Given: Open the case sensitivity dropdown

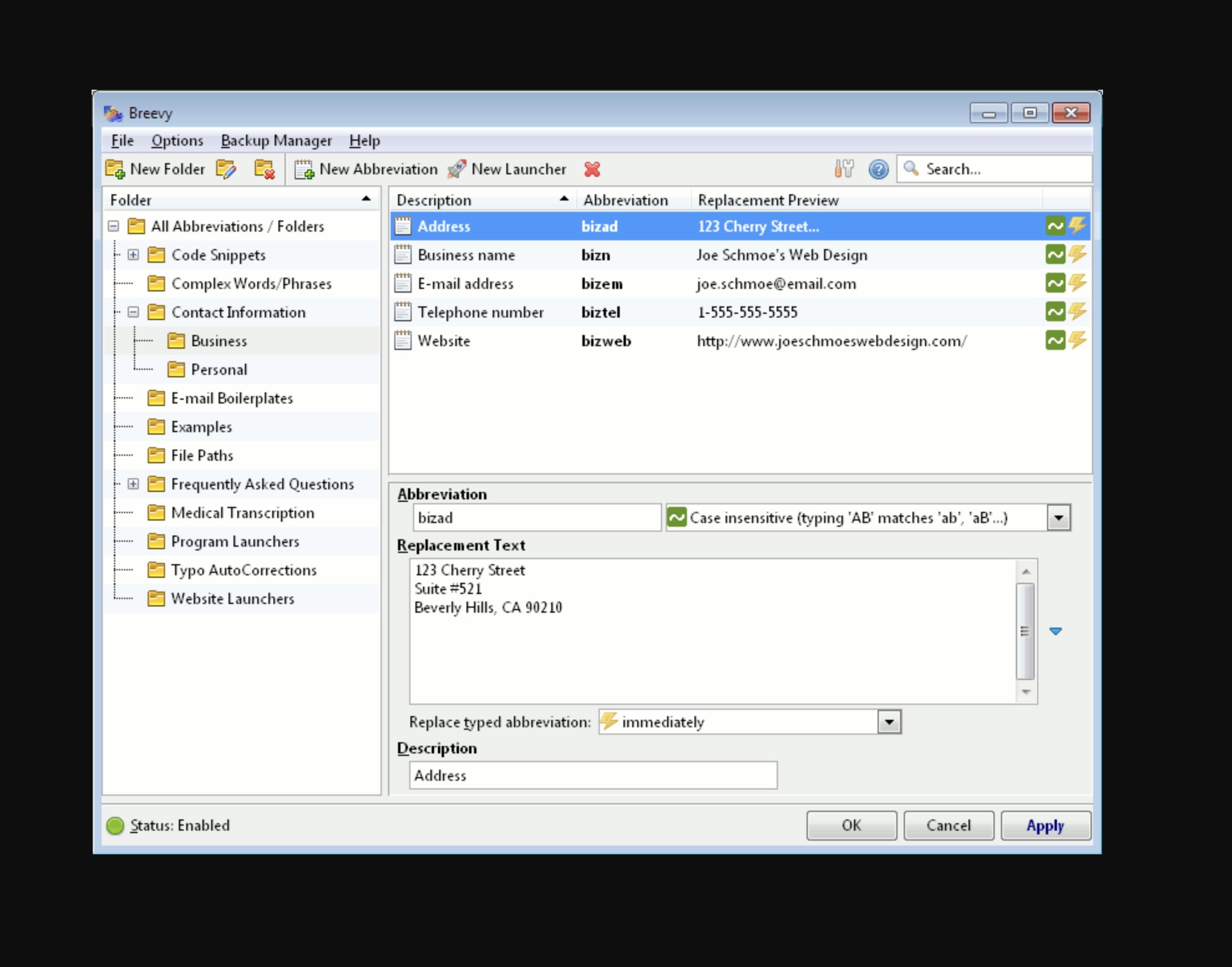Looking at the screenshot, I should pyautogui.click(x=1058, y=517).
